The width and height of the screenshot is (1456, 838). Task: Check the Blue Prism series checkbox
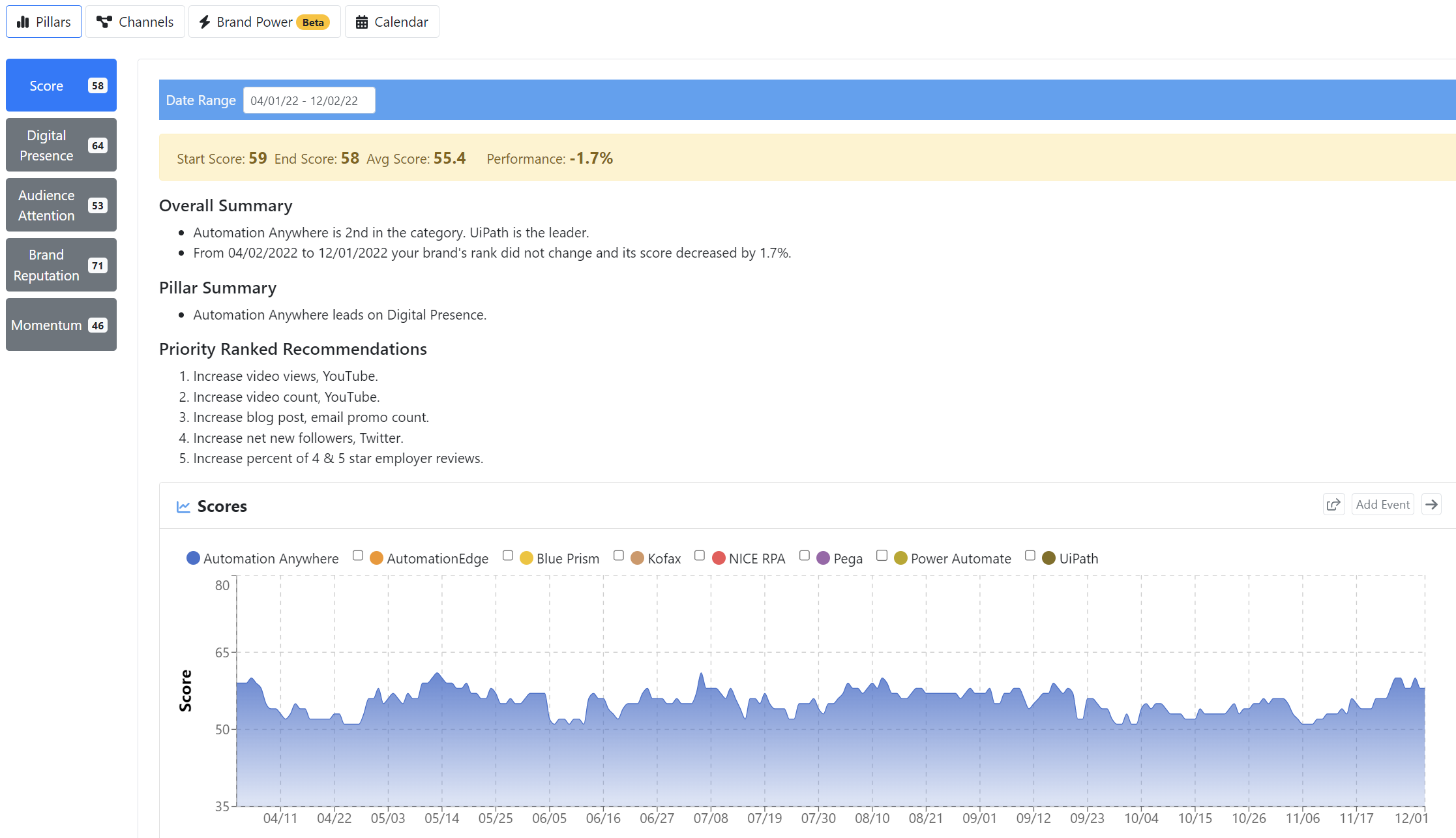click(507, 556)
